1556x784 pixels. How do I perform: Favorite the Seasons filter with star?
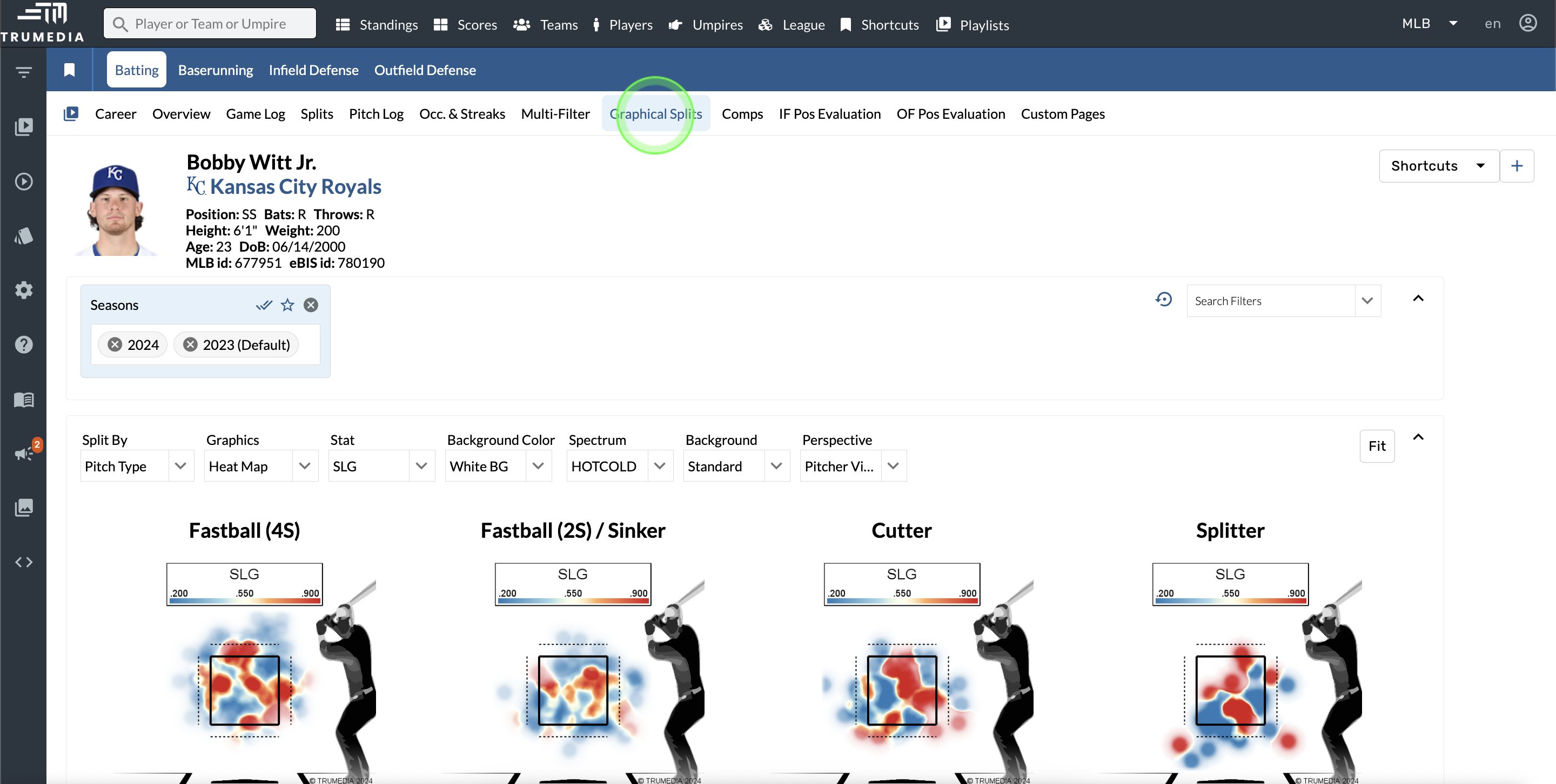[287, 305]
